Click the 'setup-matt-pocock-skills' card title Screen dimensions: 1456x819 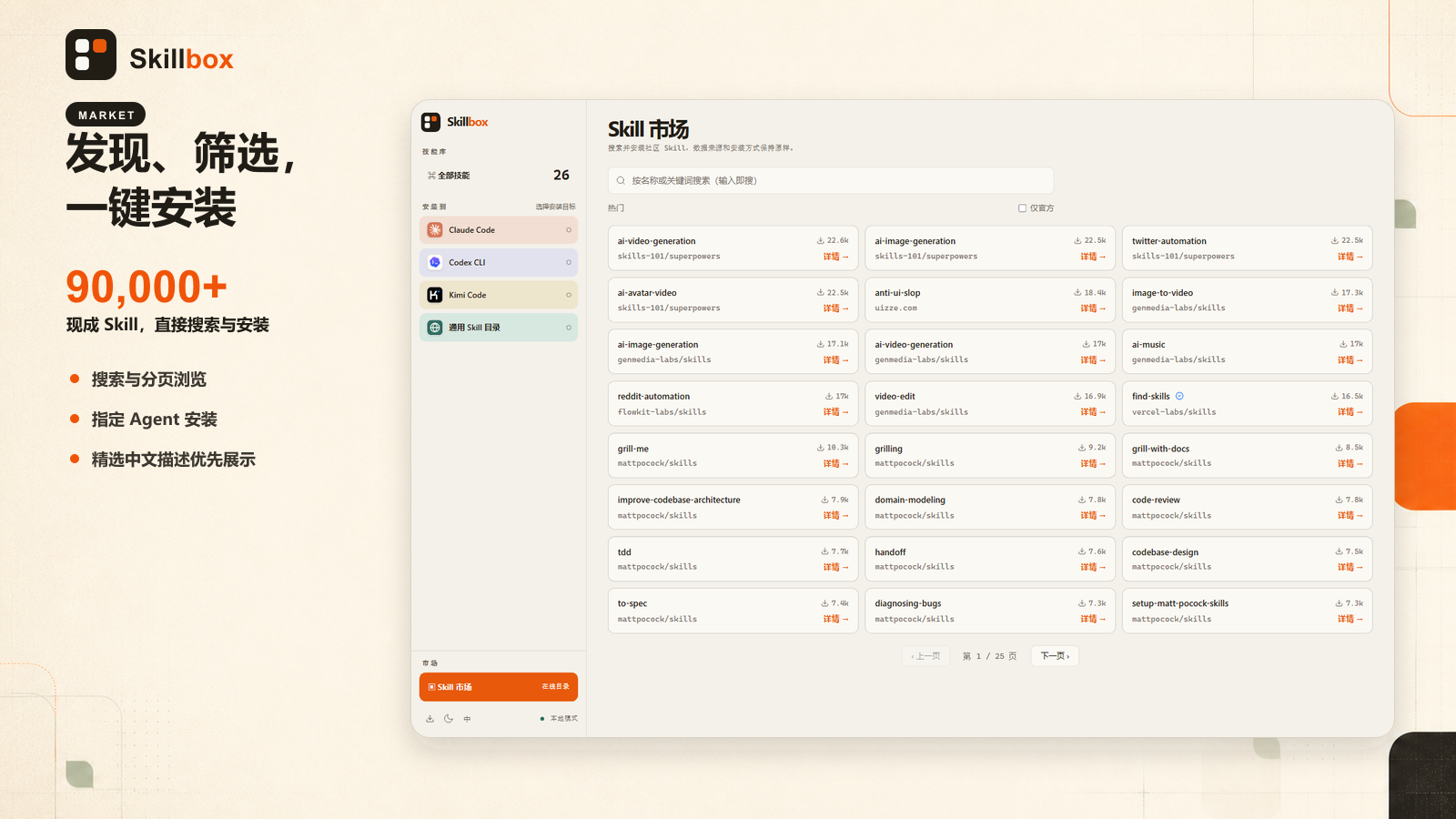[1180, 603]
